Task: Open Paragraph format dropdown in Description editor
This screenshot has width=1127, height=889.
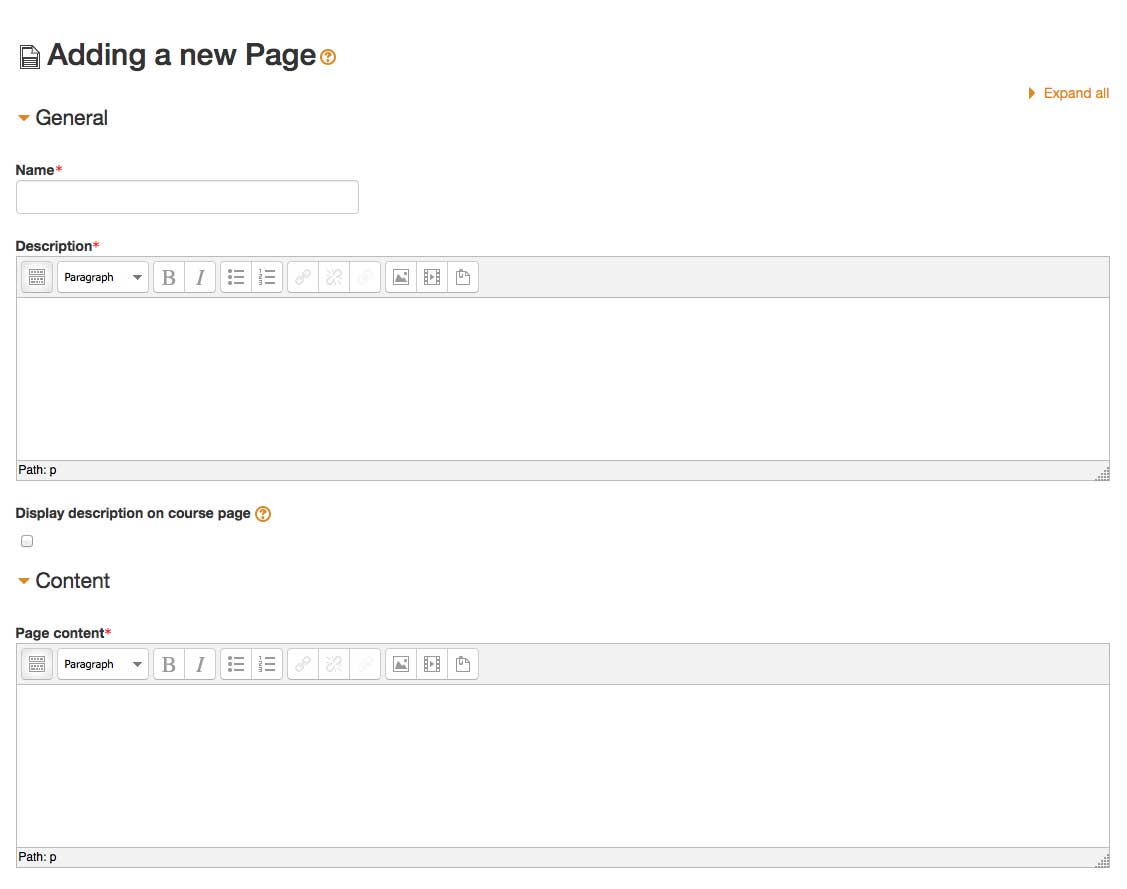Action: 103,277
